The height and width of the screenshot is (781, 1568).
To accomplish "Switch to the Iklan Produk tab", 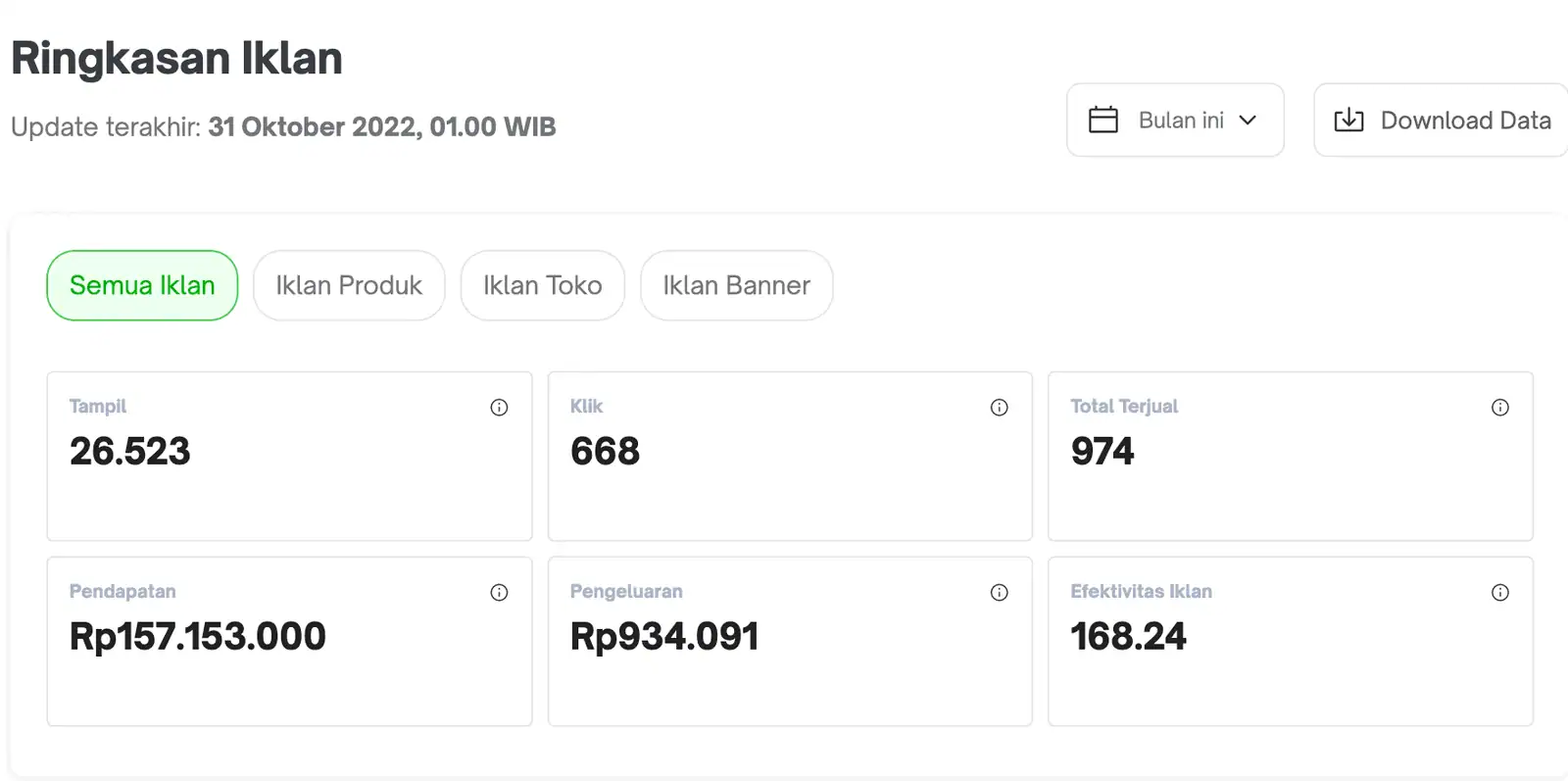I will [349, 285].
